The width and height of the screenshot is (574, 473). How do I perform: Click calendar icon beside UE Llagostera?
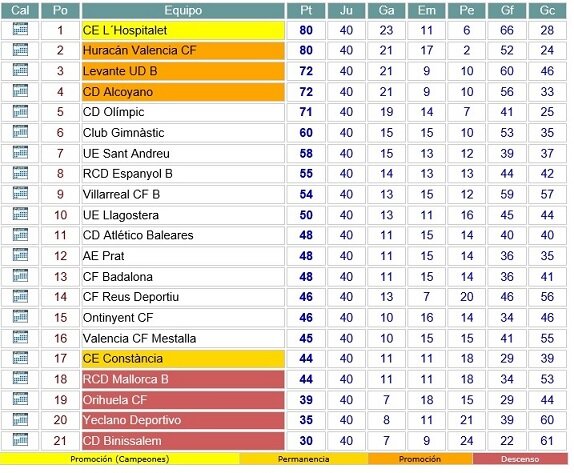[20, 214]
